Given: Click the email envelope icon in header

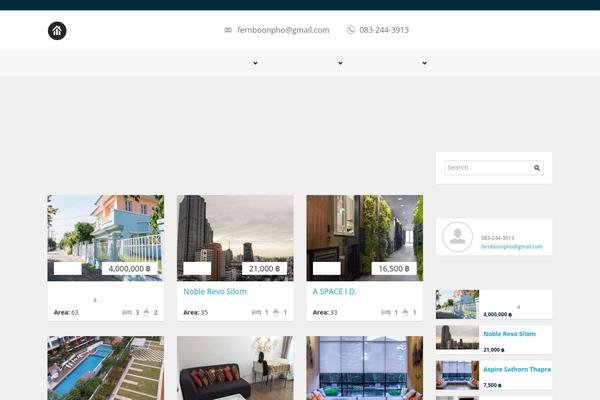Looking at the screenshot, I should 228,30.
